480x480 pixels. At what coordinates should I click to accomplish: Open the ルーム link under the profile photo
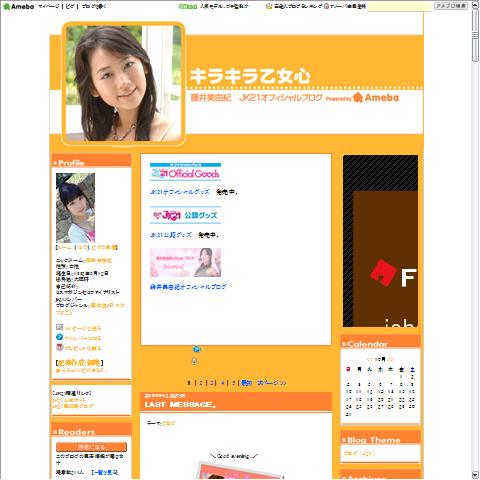65,247
